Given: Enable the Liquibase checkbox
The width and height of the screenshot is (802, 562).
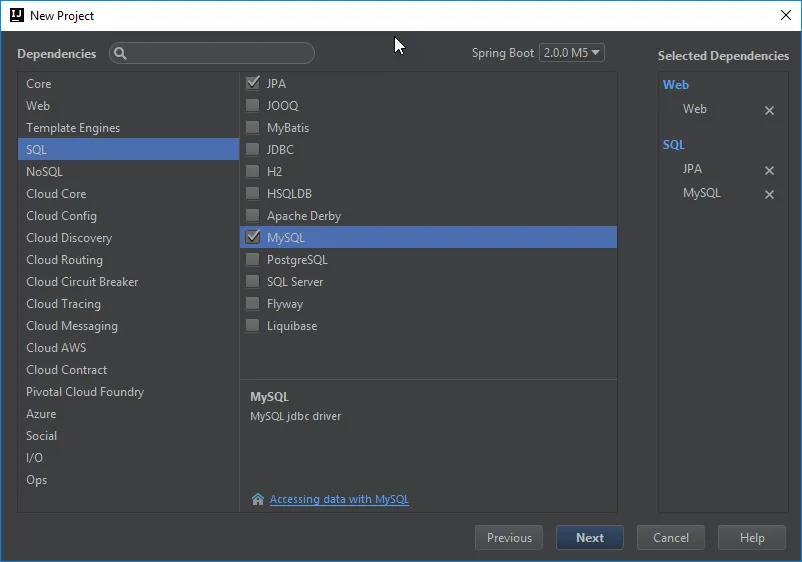Looking at the screenshot, I should (253, 325).
